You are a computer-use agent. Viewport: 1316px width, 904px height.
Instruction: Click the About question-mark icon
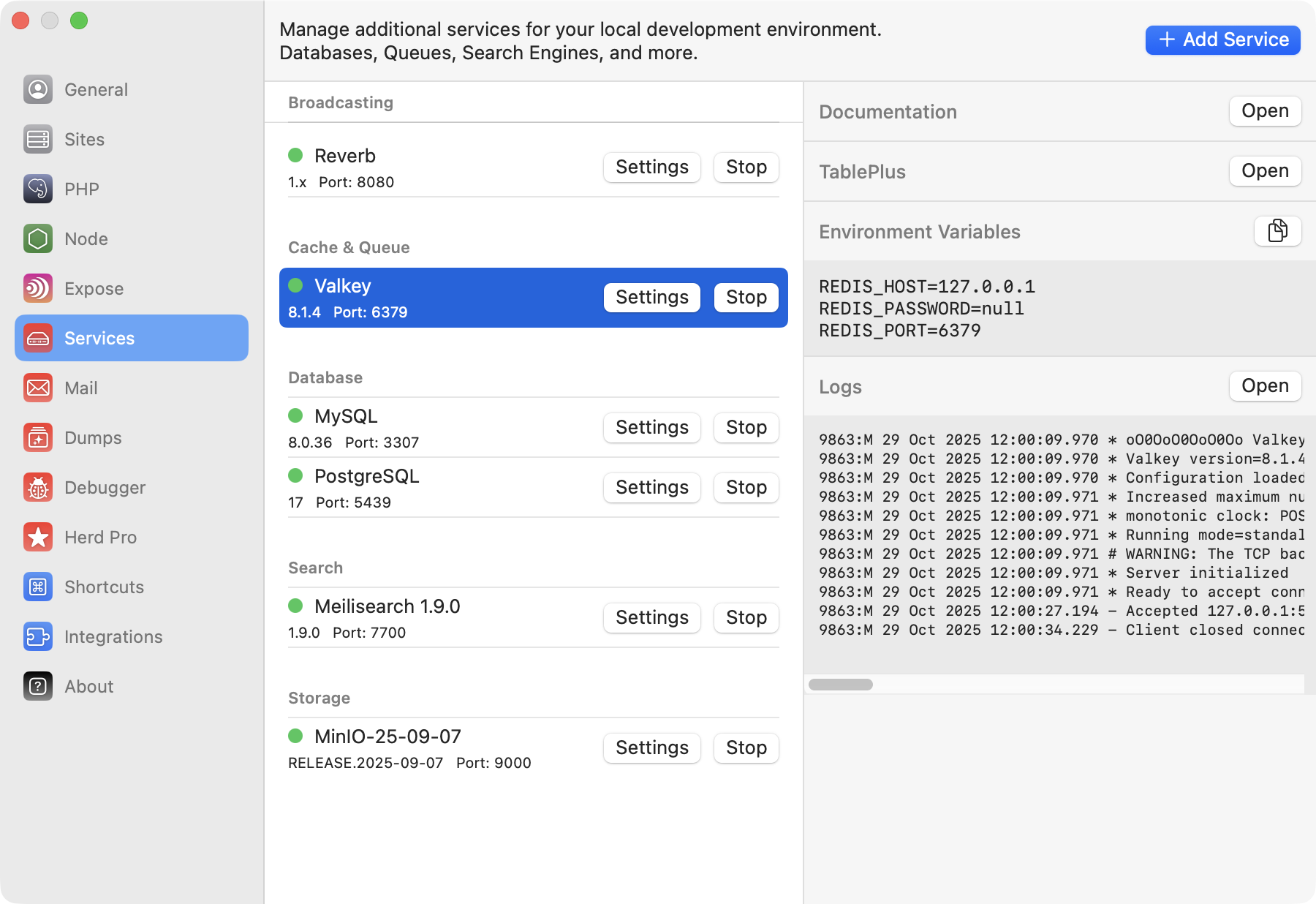click(38, 686)
